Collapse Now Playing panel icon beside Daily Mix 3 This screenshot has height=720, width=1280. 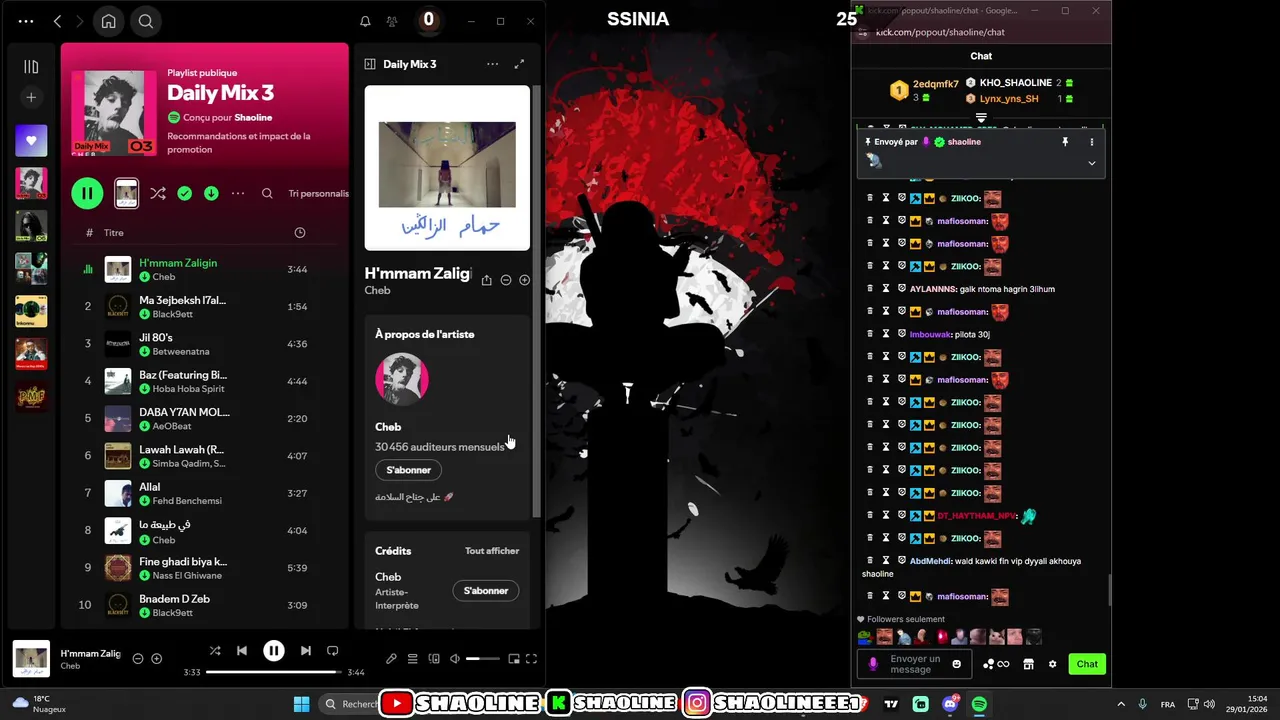[x=370, y=64]
